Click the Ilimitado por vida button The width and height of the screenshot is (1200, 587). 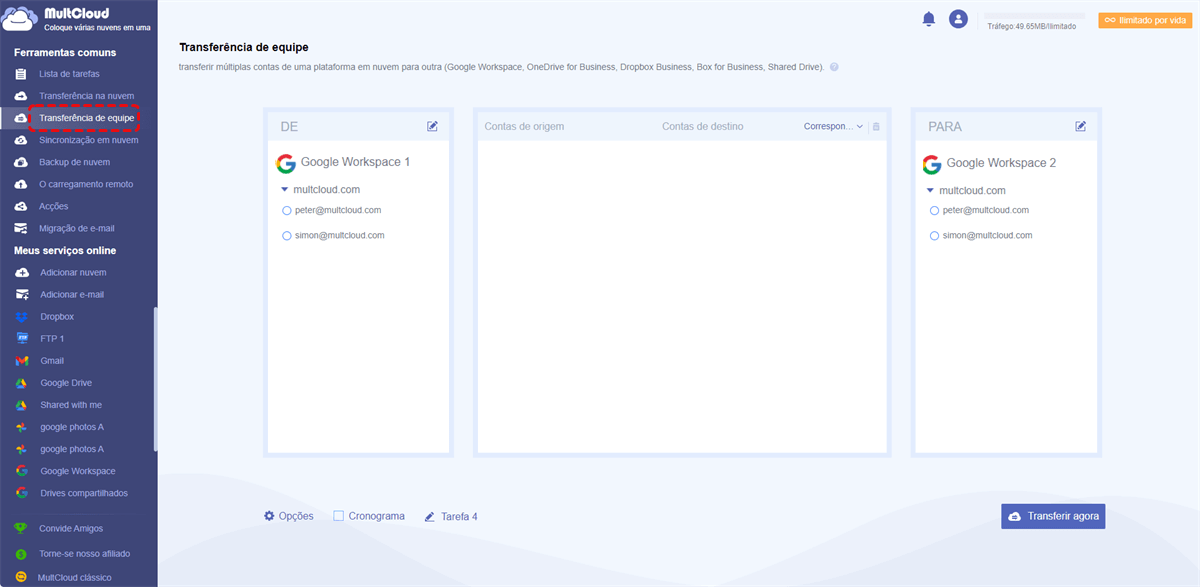tap(1145, 20)
